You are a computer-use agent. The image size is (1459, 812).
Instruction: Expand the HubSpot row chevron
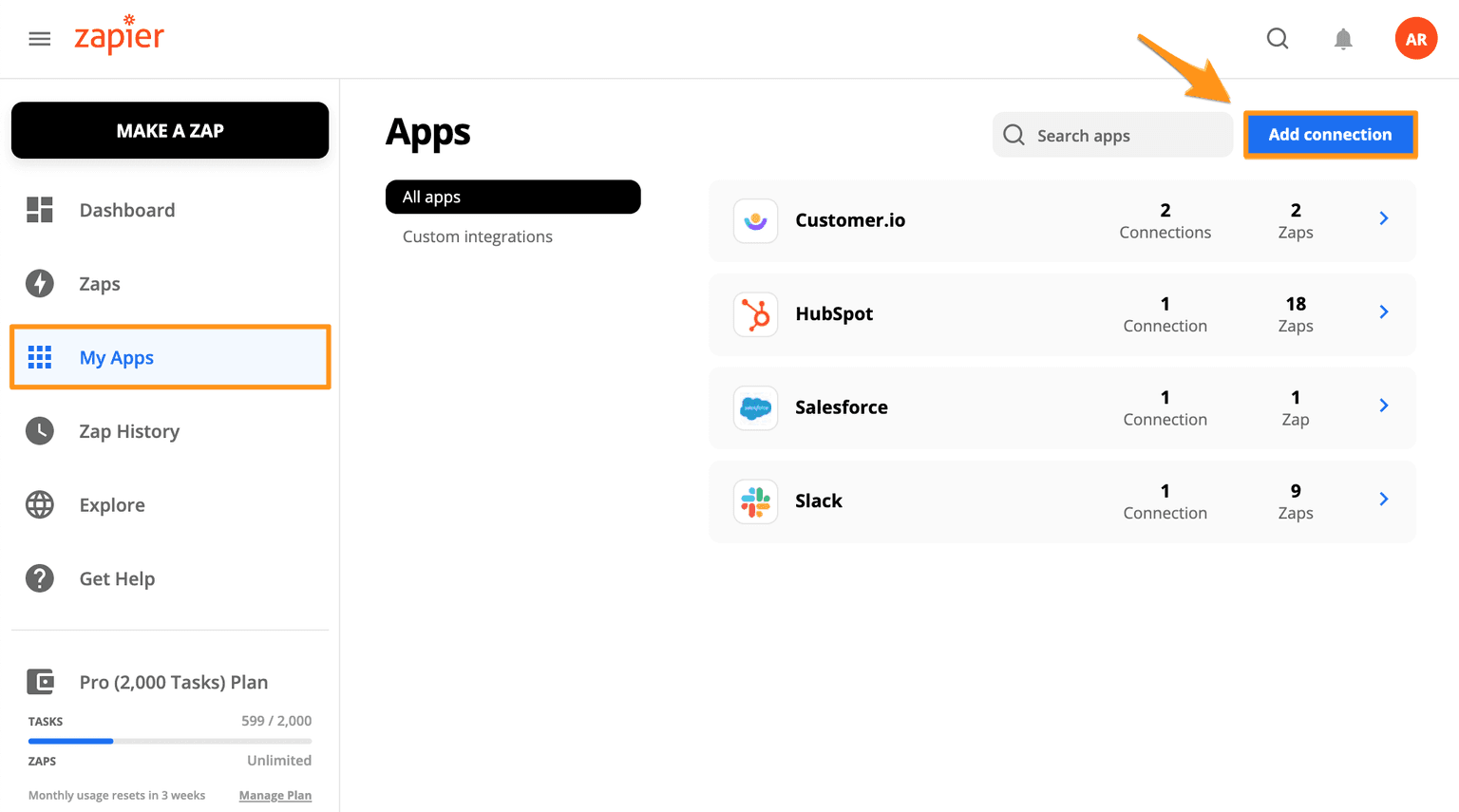(x=1384, y=312)
